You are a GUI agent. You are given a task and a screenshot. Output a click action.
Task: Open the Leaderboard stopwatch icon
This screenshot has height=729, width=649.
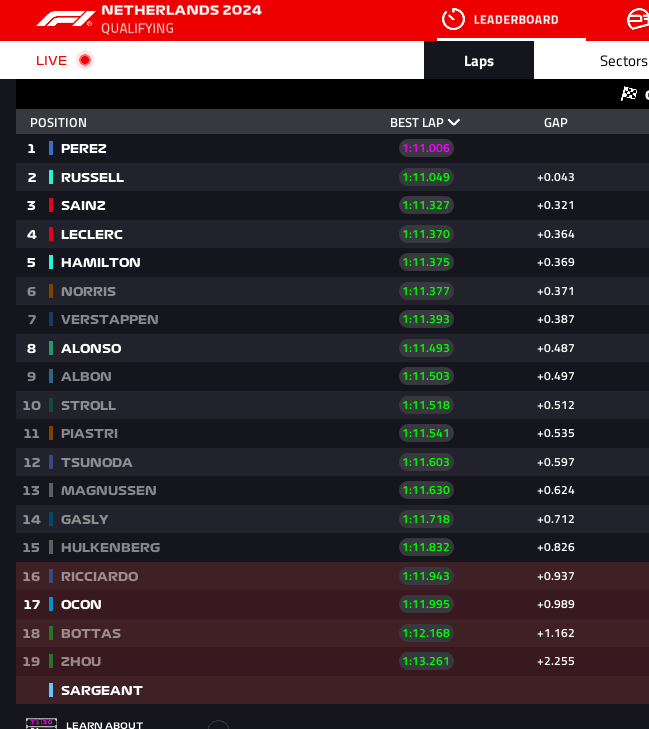click(x=453, y=20)
